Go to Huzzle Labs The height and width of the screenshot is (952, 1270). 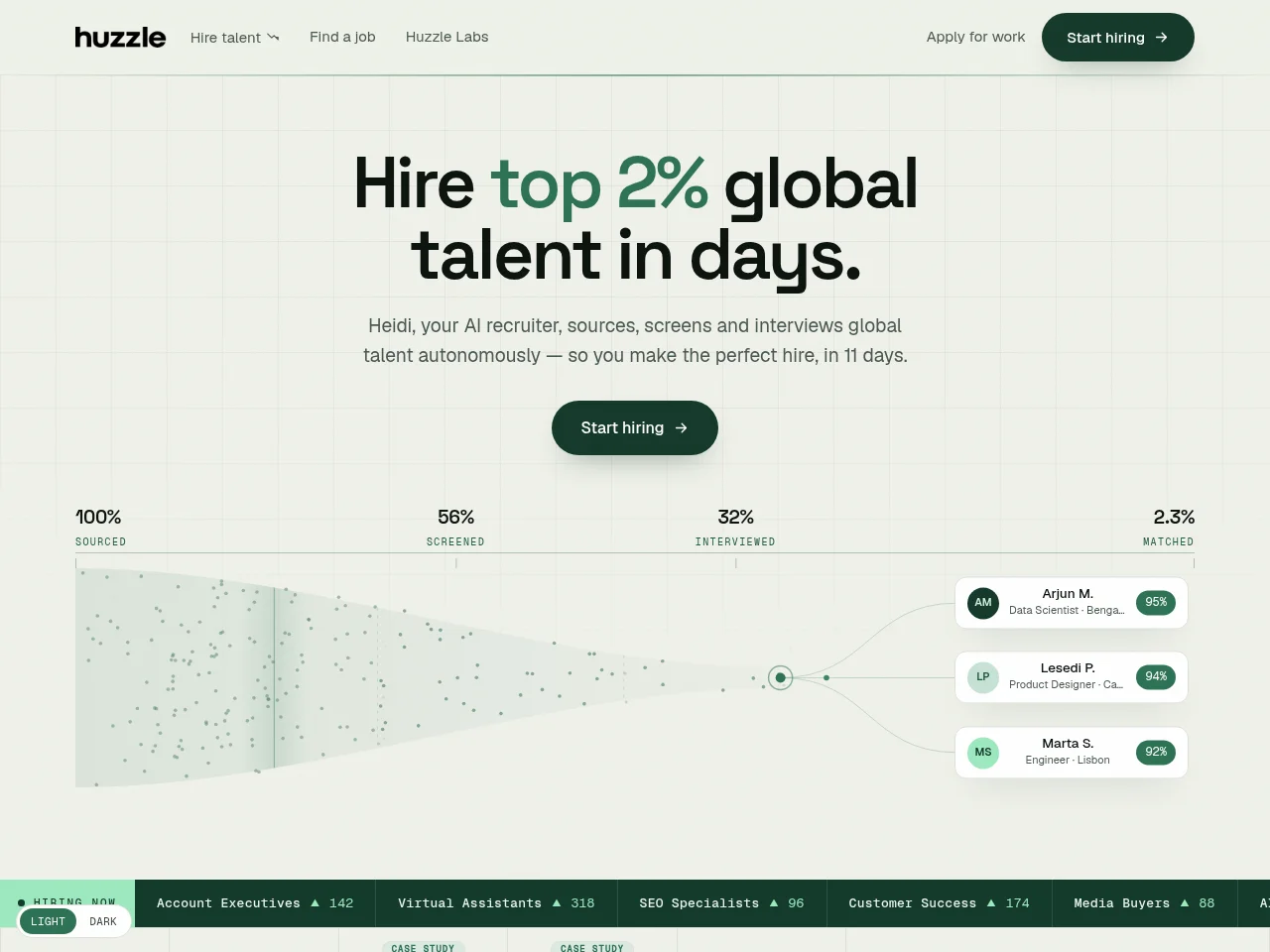(447, 37)
